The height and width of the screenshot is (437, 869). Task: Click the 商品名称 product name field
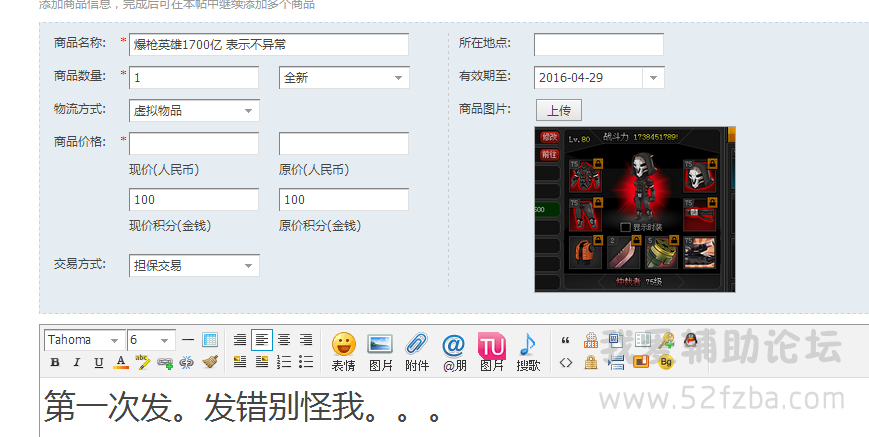[269, 44]
